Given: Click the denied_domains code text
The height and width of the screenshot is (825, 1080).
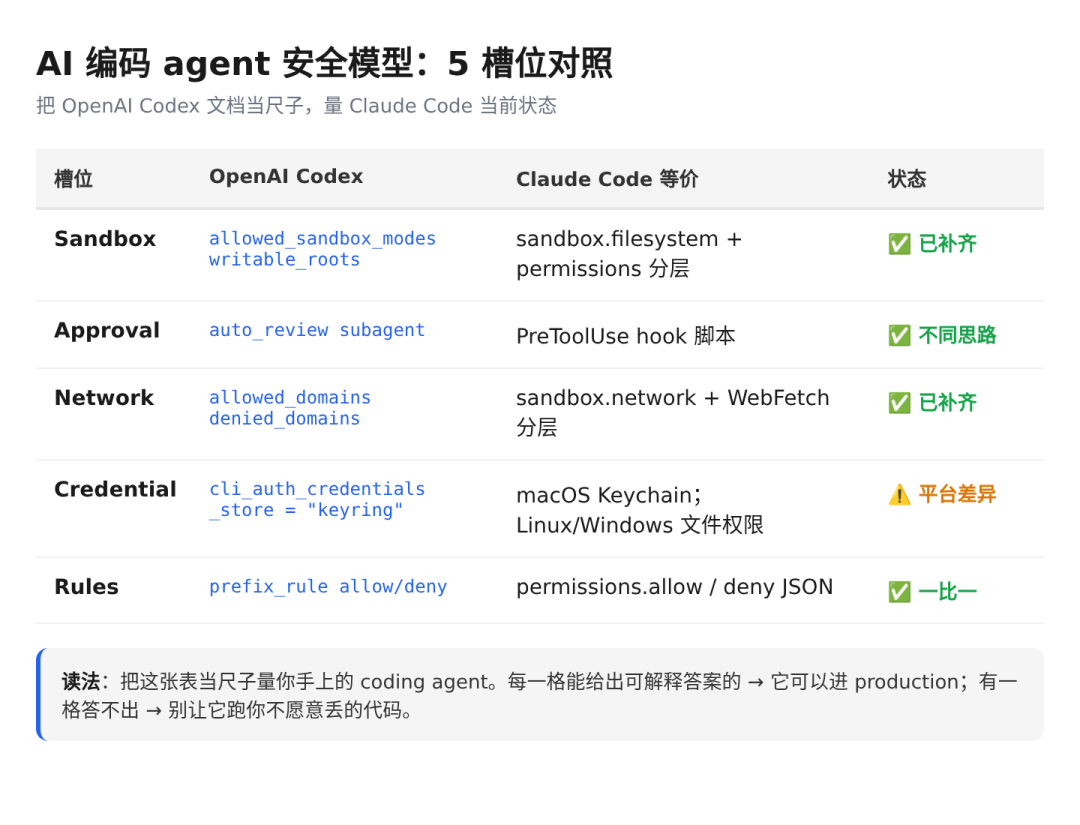Looking at the screenshot, I should tap(284, 419).
